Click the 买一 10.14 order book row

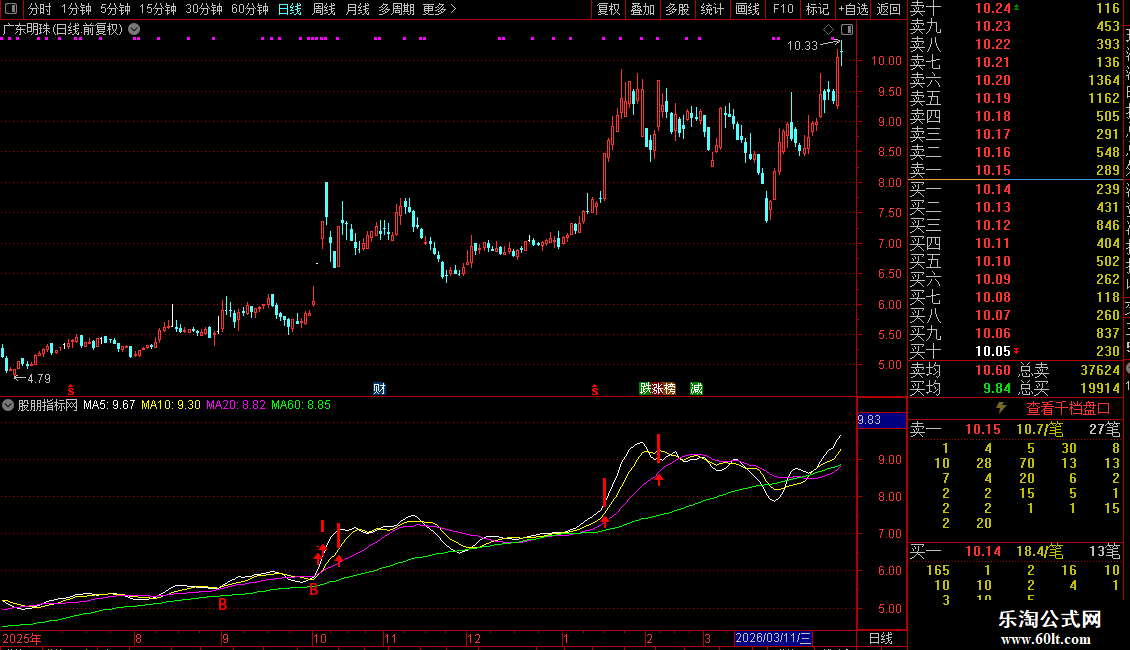pos(1015,189)
